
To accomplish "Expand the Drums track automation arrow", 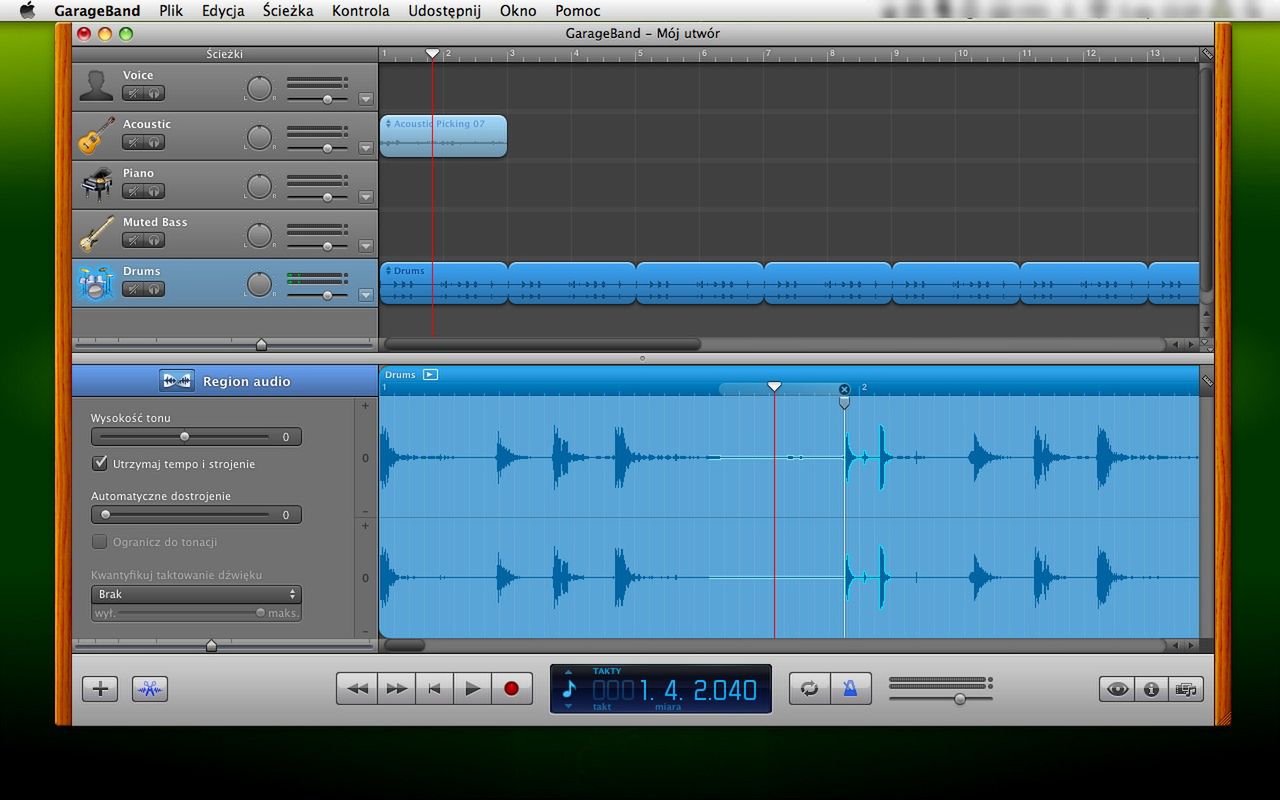I will [x=365, y=295].
